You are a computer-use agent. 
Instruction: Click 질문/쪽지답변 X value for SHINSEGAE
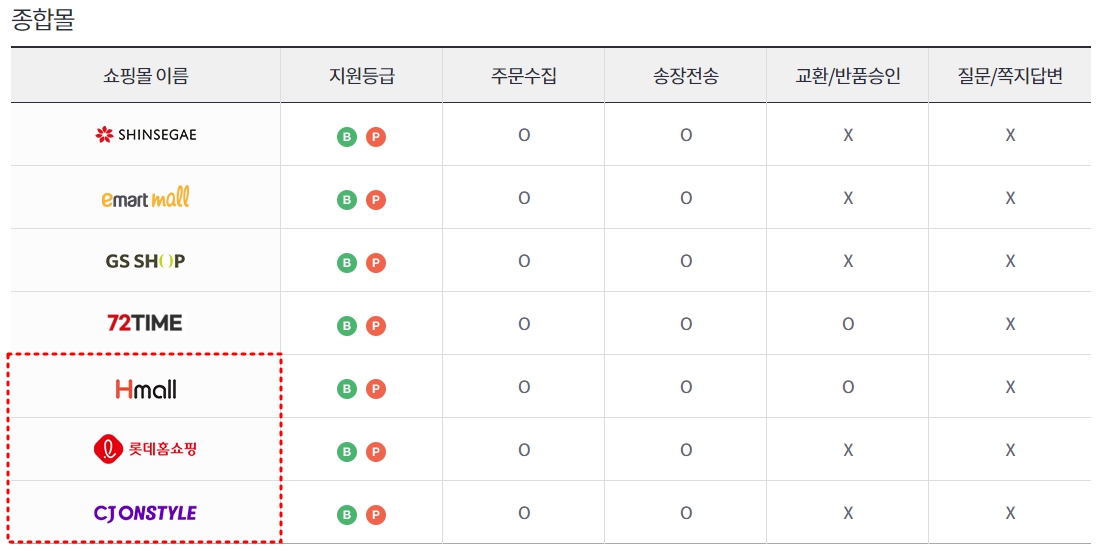pos(1010,135)
